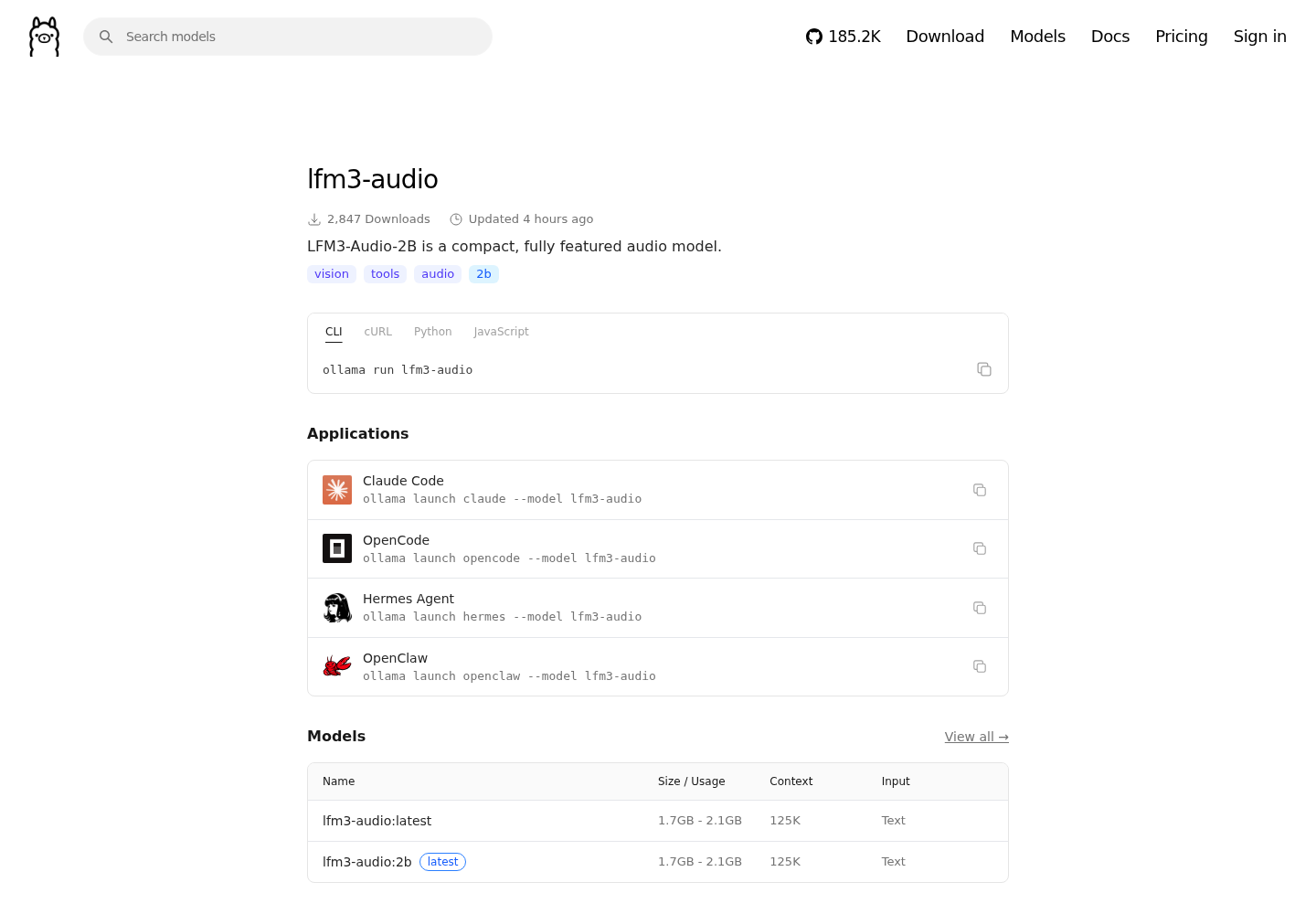The width and height of the screenshot is (1316, 914).
Task: Click the clock icon beside Updated
Action: (456, 219)
